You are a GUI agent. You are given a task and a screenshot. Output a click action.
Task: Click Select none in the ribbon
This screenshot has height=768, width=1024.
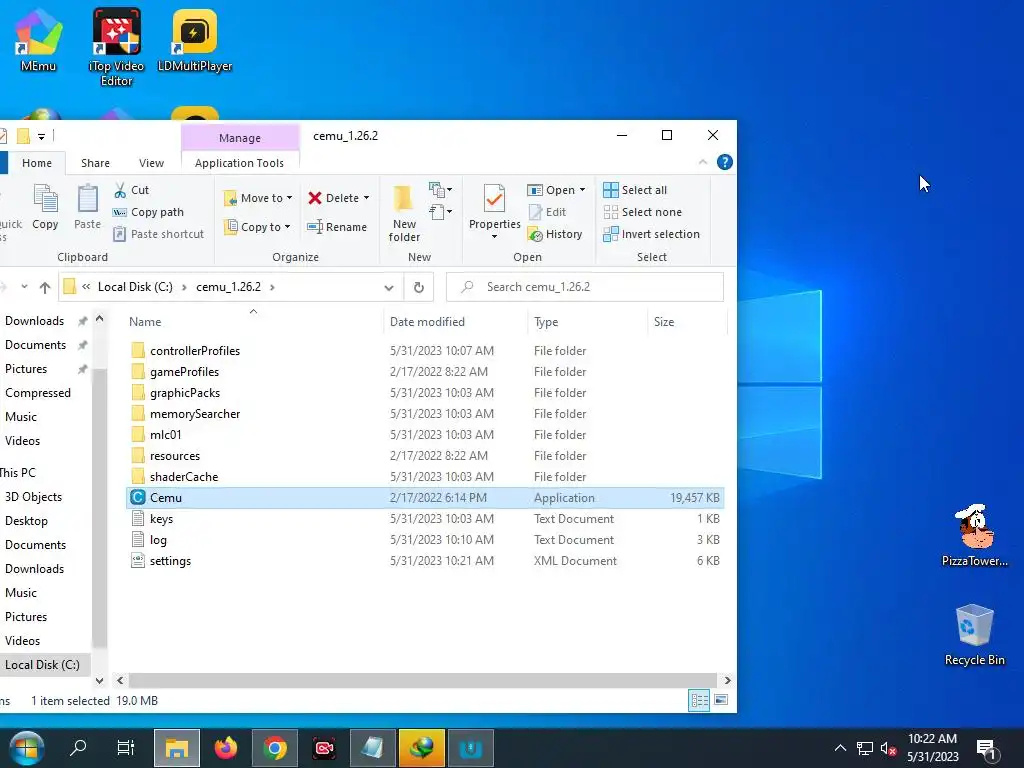coord(643,212)
